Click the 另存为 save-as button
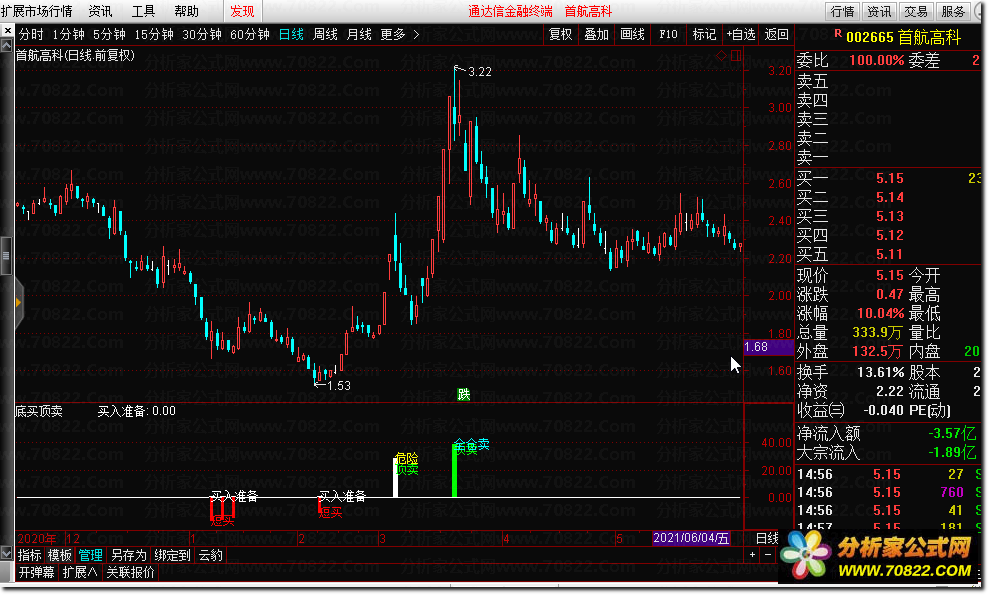Image resolution: width=990 pixels, height=595 pixels. point(129,555)
